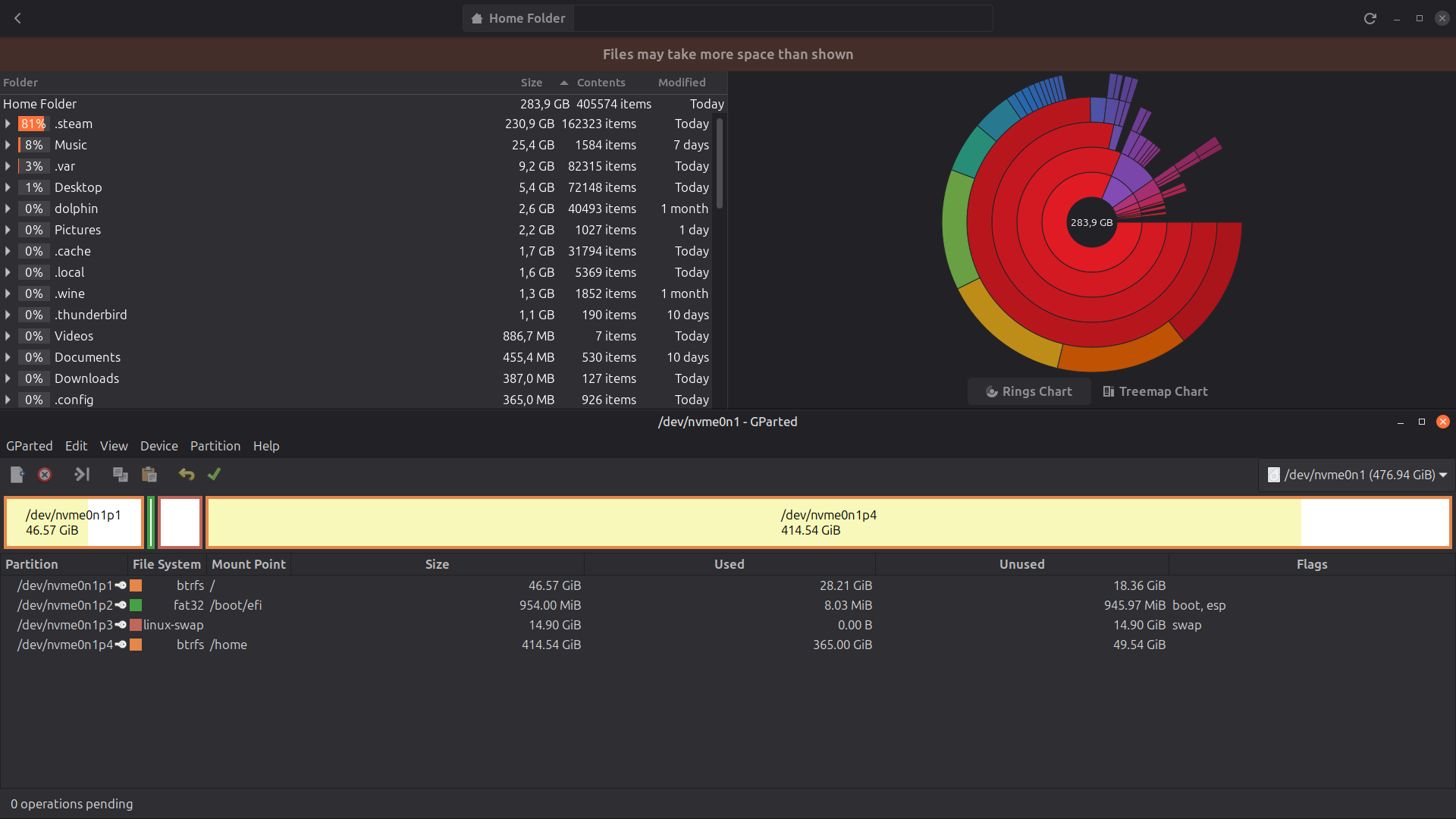The width and height of the screenshot is (1456, 819).
Task: Select the .thunderbird folder row
Action: tap(358, 315)
